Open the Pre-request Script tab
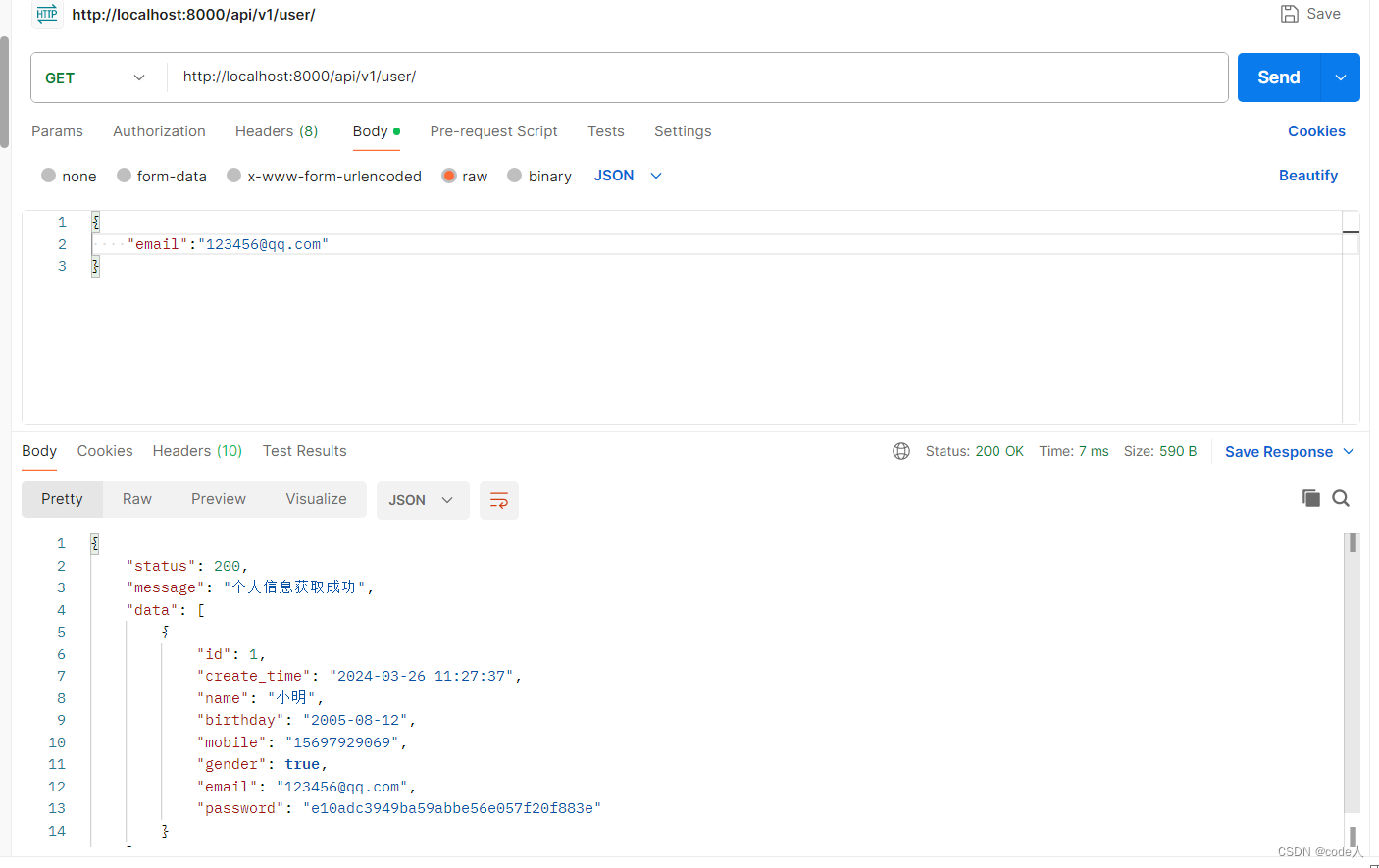This screenshot has height=868, width=1379. click(x=493, y=130)
